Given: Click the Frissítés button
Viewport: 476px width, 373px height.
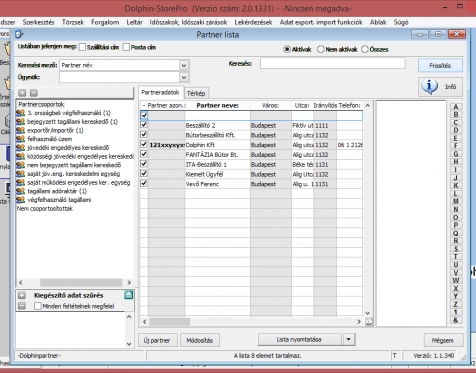Looking at the screenshot, I should (x=440, y=66).
